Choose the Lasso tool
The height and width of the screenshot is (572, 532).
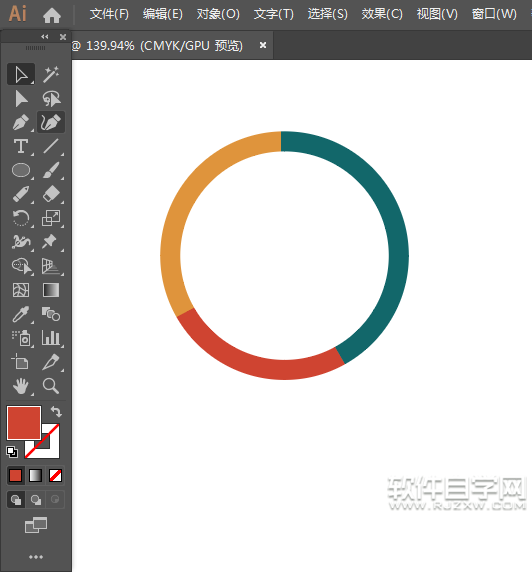tap(51, 98)
